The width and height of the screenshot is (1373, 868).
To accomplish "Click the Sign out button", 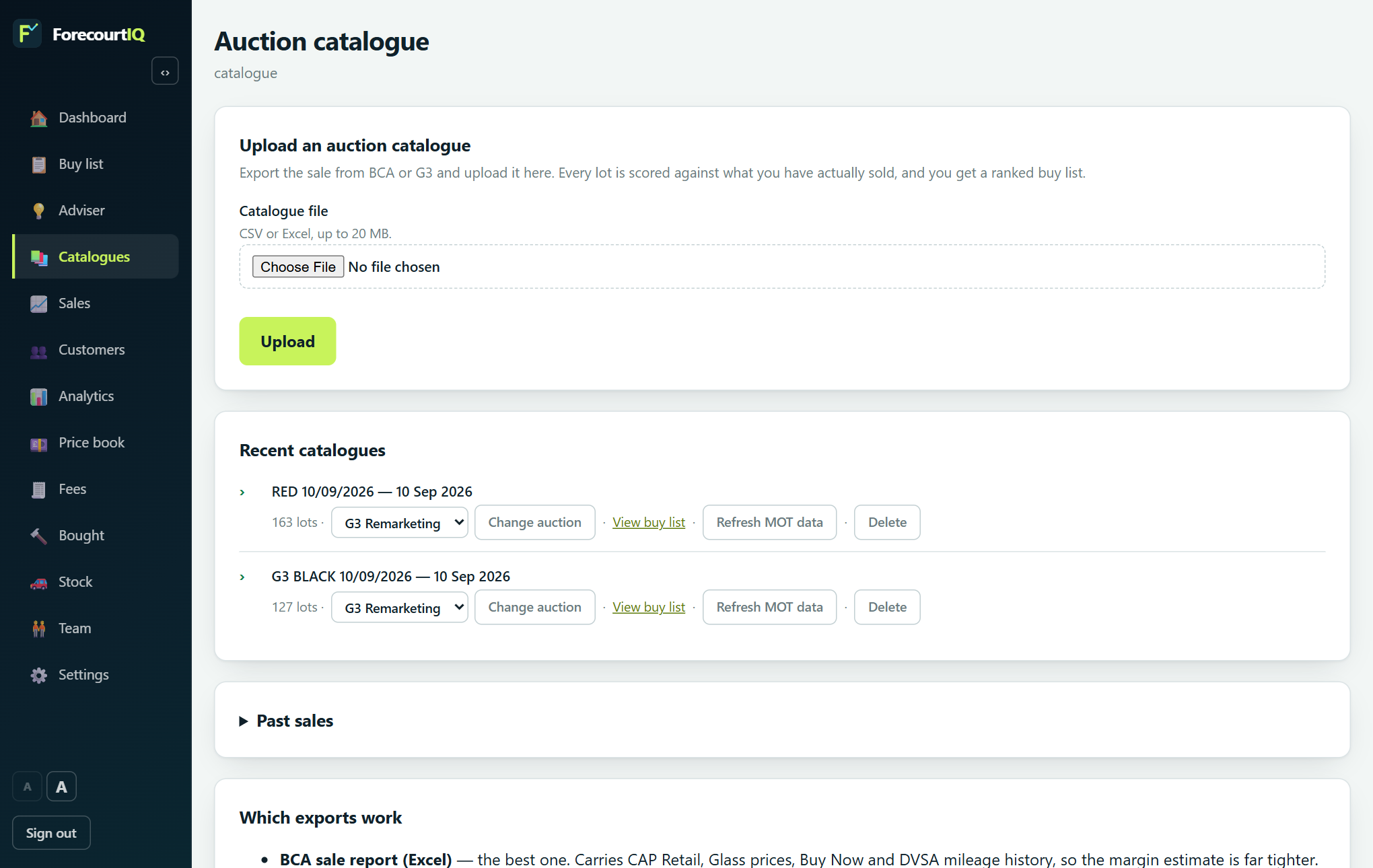I will click(51, 833).
